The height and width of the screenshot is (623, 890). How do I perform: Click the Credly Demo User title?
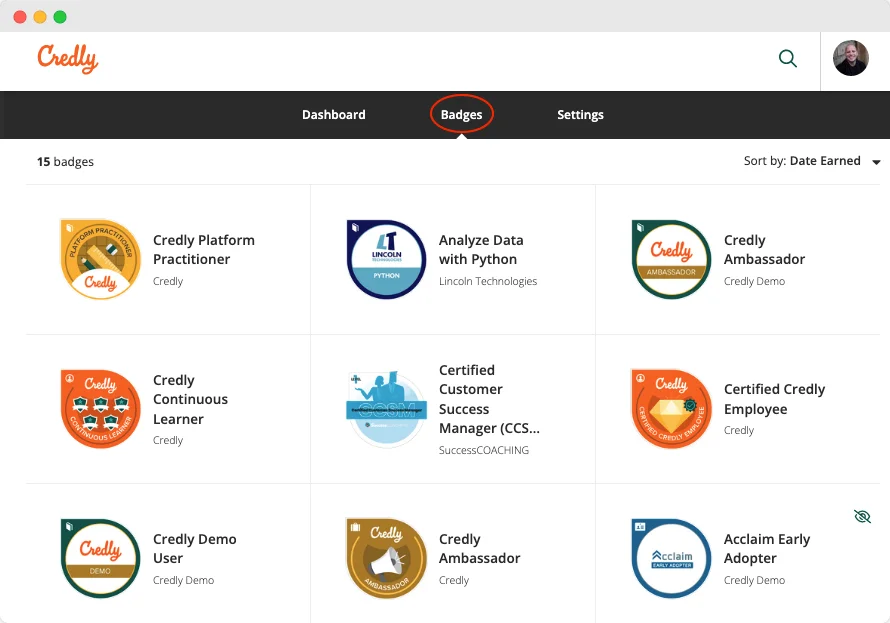tap(195, 549)
